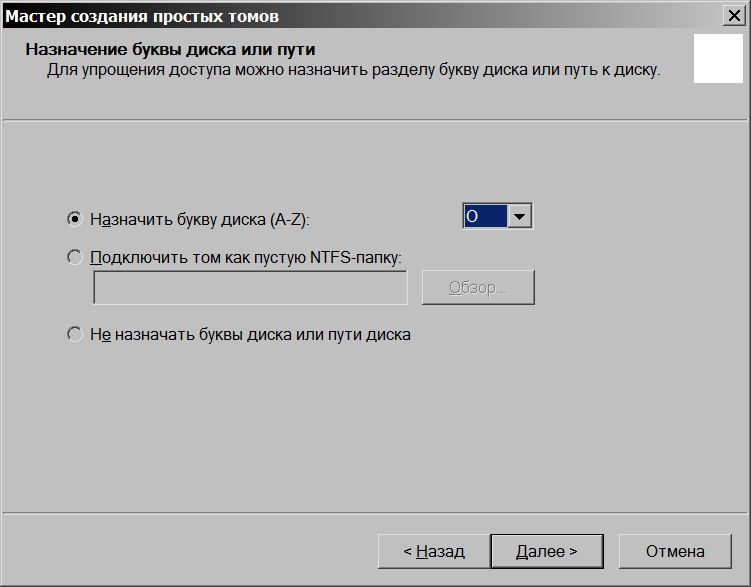751x587 pixels.
Task: Open the drive letter dropdown arrow
Action: tap(519, 216)
